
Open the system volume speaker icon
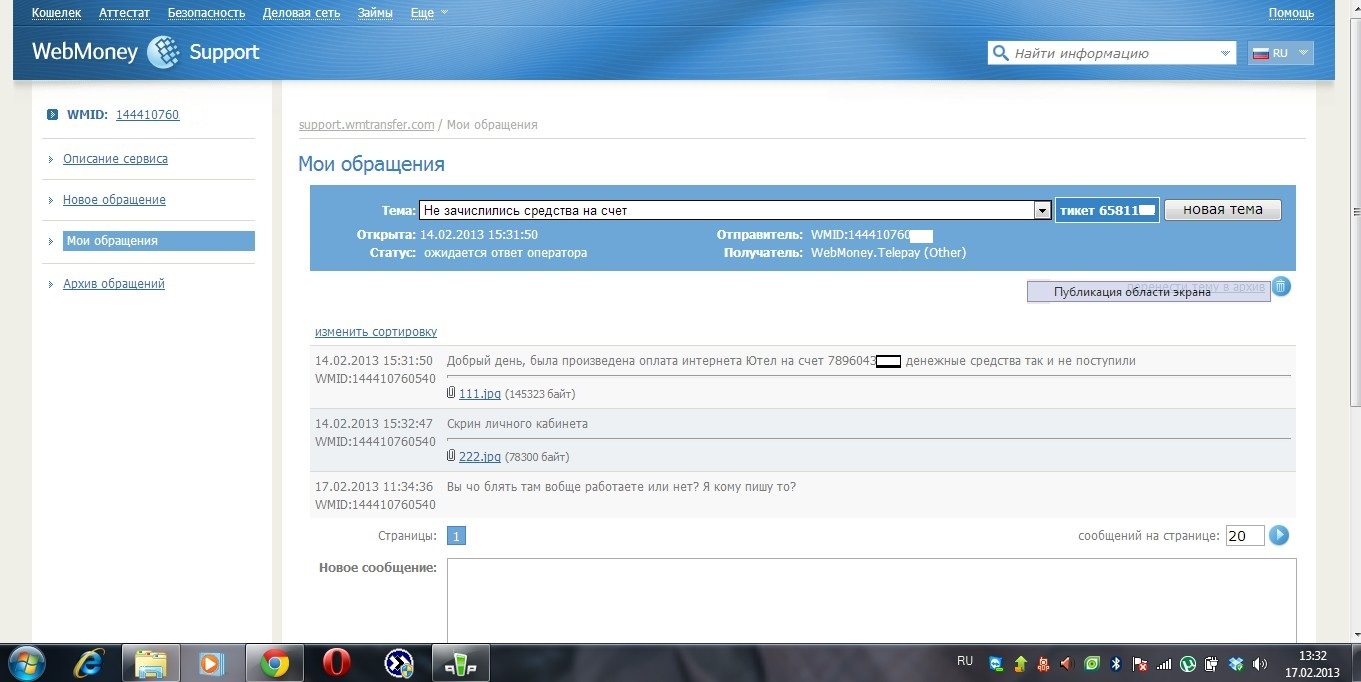[1260, 663]
